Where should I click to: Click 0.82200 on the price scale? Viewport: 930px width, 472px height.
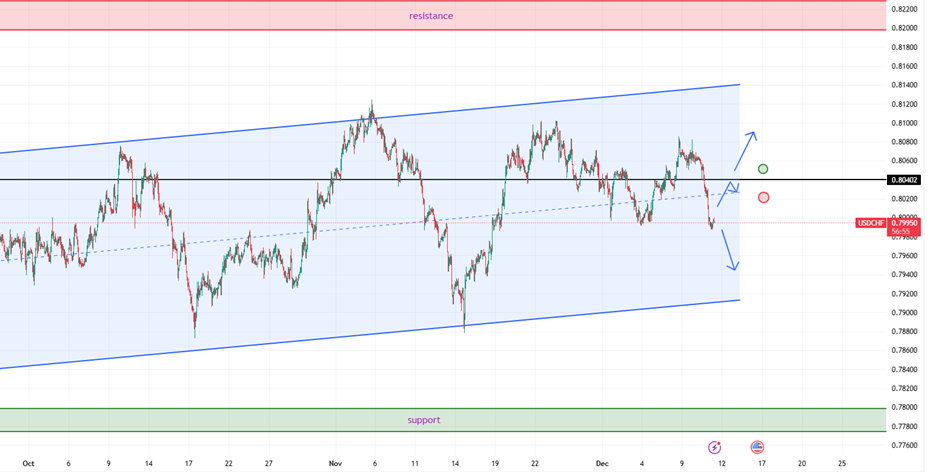pos(905,9)
